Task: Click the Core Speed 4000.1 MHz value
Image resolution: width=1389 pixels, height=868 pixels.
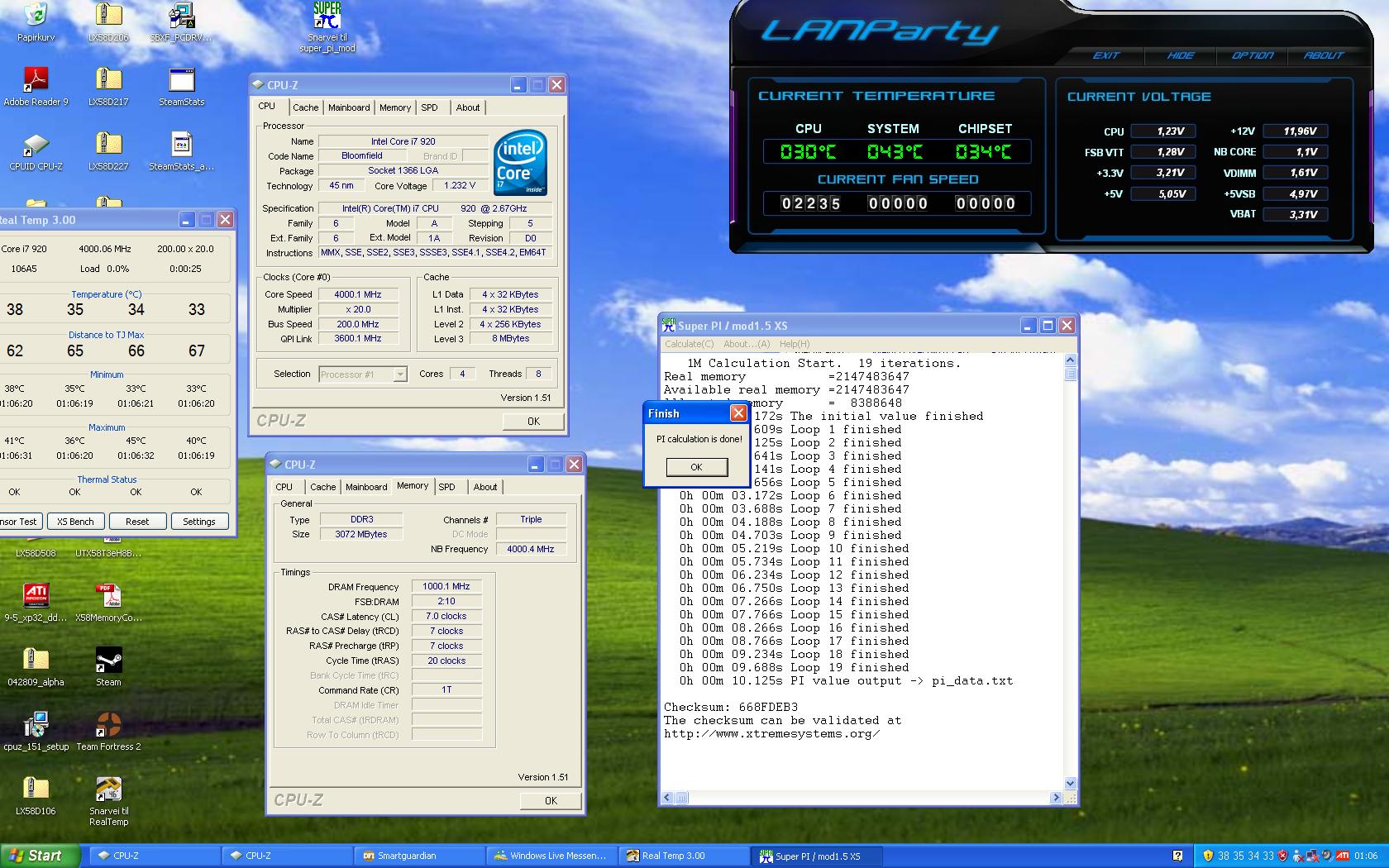Action: tap(358, 294)
